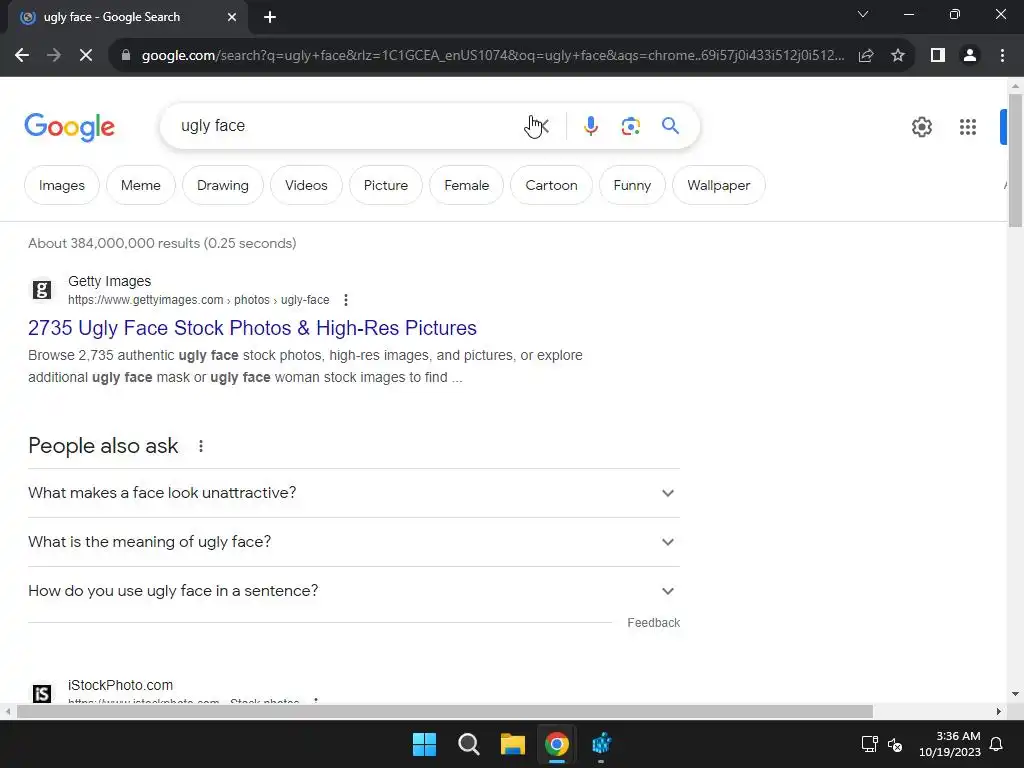Click horizontal scrollbar right arrow

coord(999,711)
